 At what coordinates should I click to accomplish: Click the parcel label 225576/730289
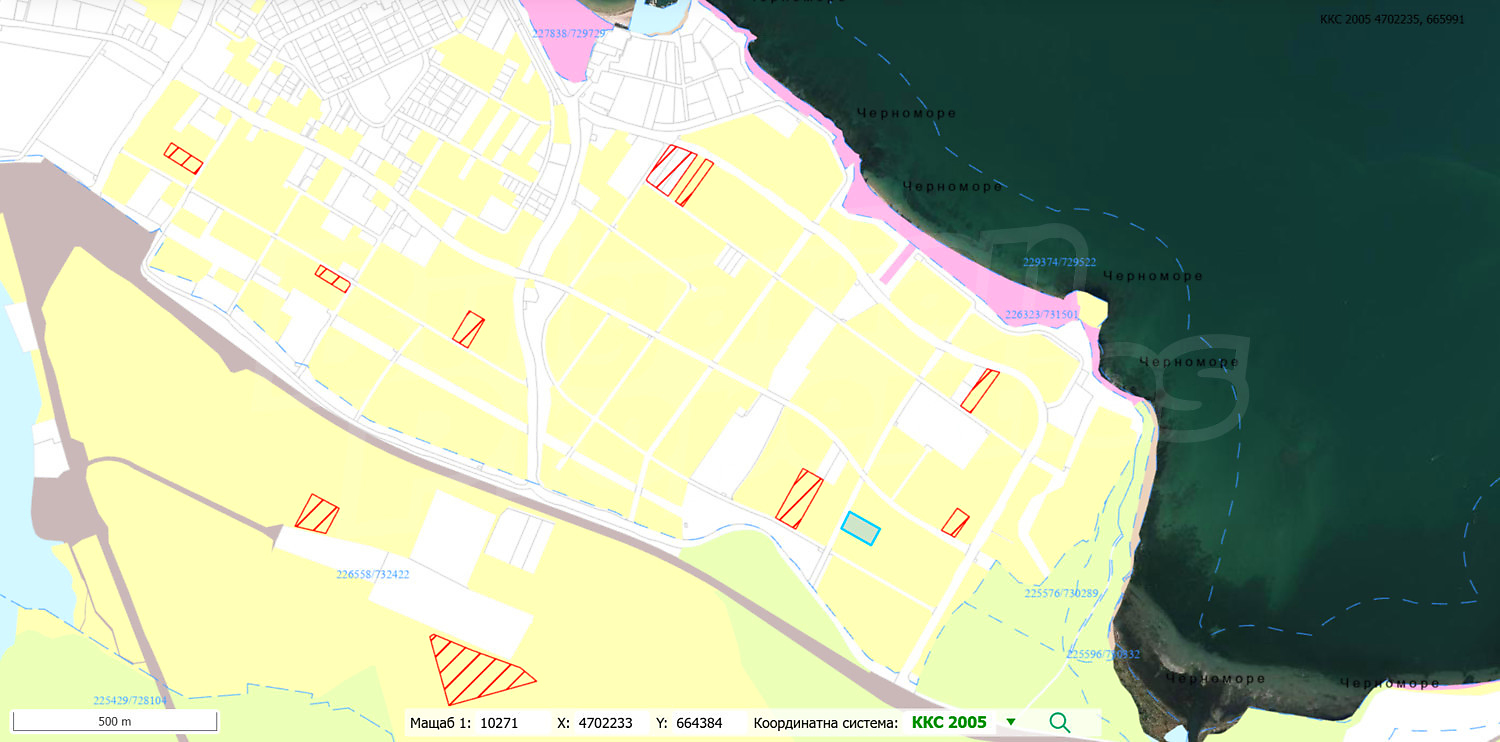pyautogui.click(x=1061, y=594)
